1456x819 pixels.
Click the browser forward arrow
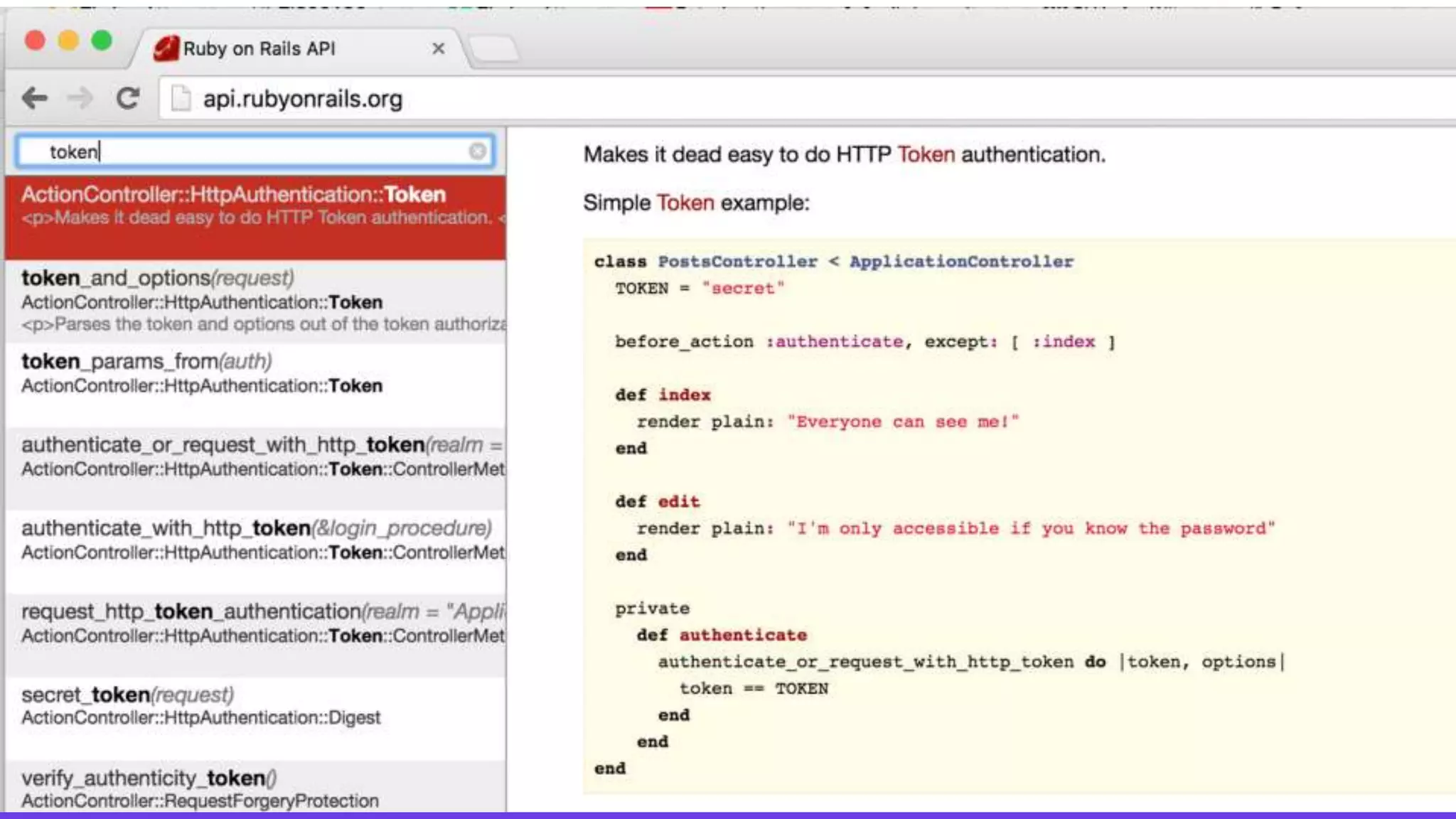[x=80, y=98]
